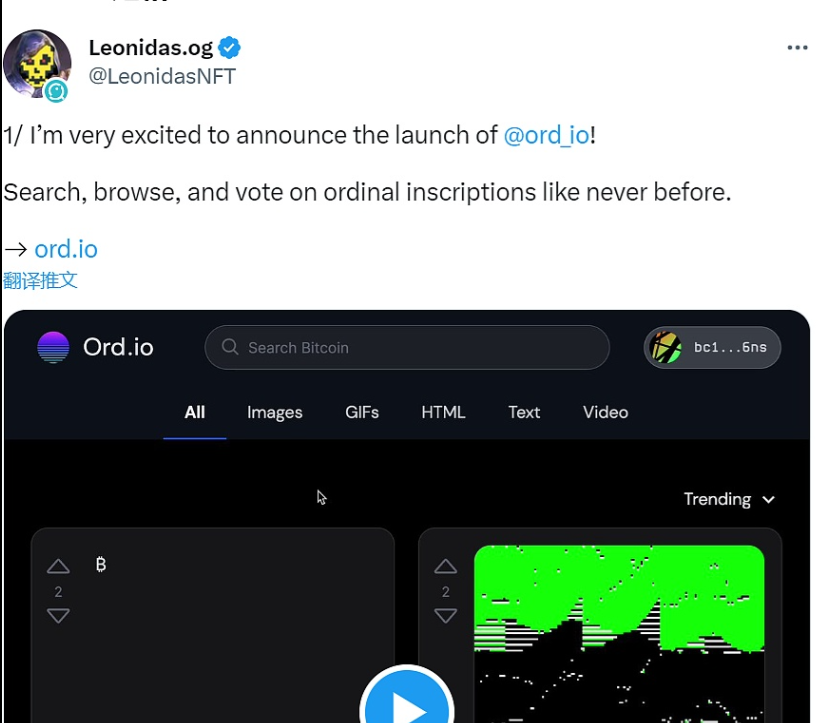Open the HTML tab
829x723 pixels.
443,412
